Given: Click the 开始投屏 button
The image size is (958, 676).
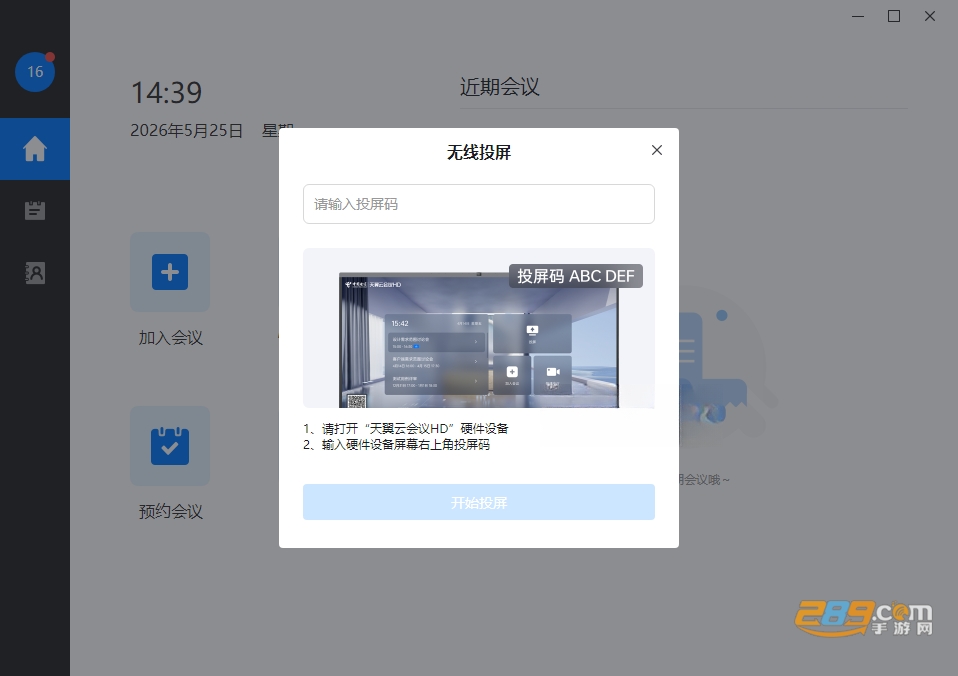Looking at the screenshot, I should click(479, 502).
